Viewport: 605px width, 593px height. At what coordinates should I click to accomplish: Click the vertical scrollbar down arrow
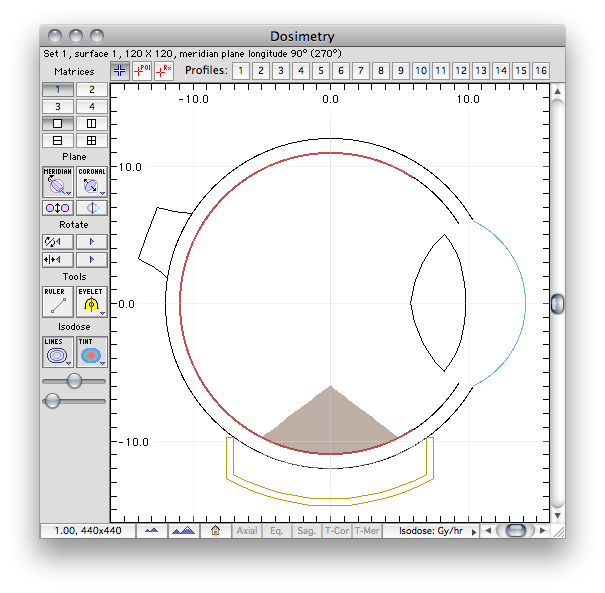click(557, 515)
